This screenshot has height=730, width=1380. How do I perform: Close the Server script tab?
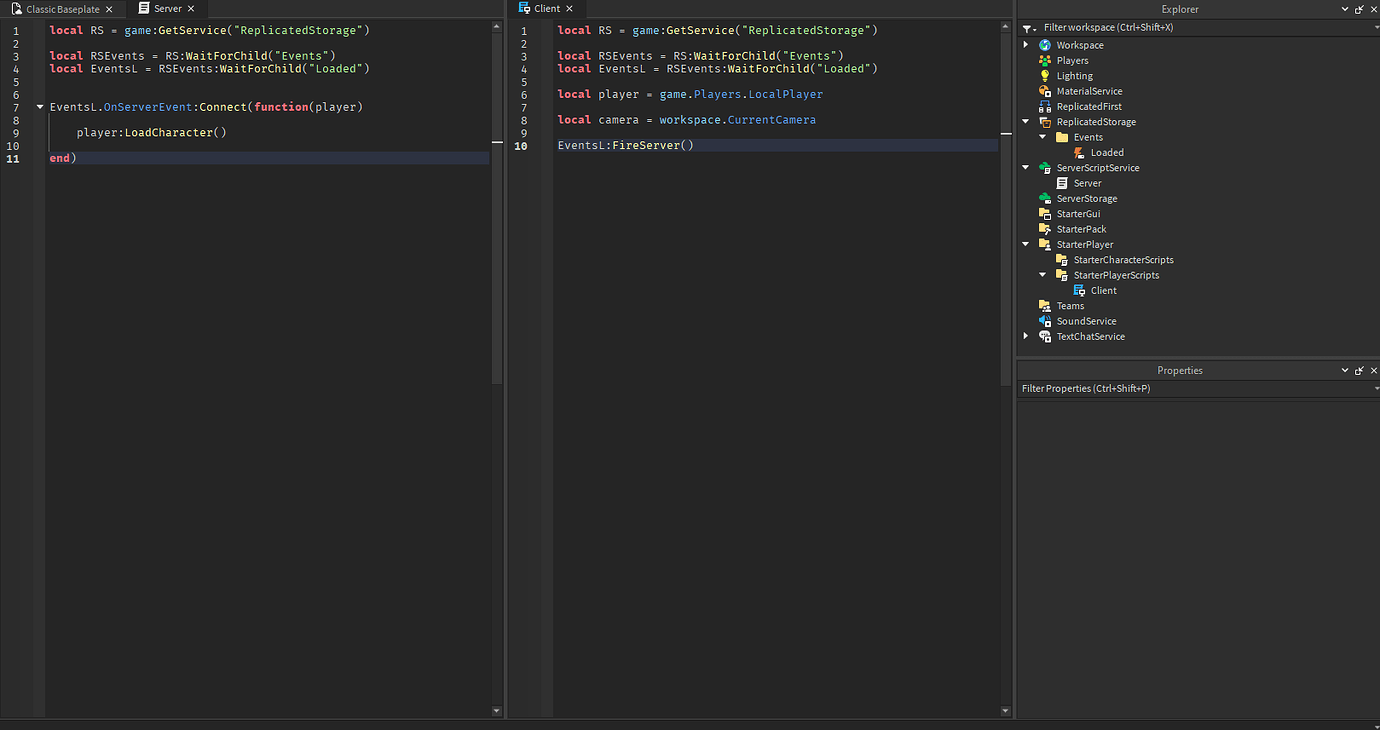point(191,8)
